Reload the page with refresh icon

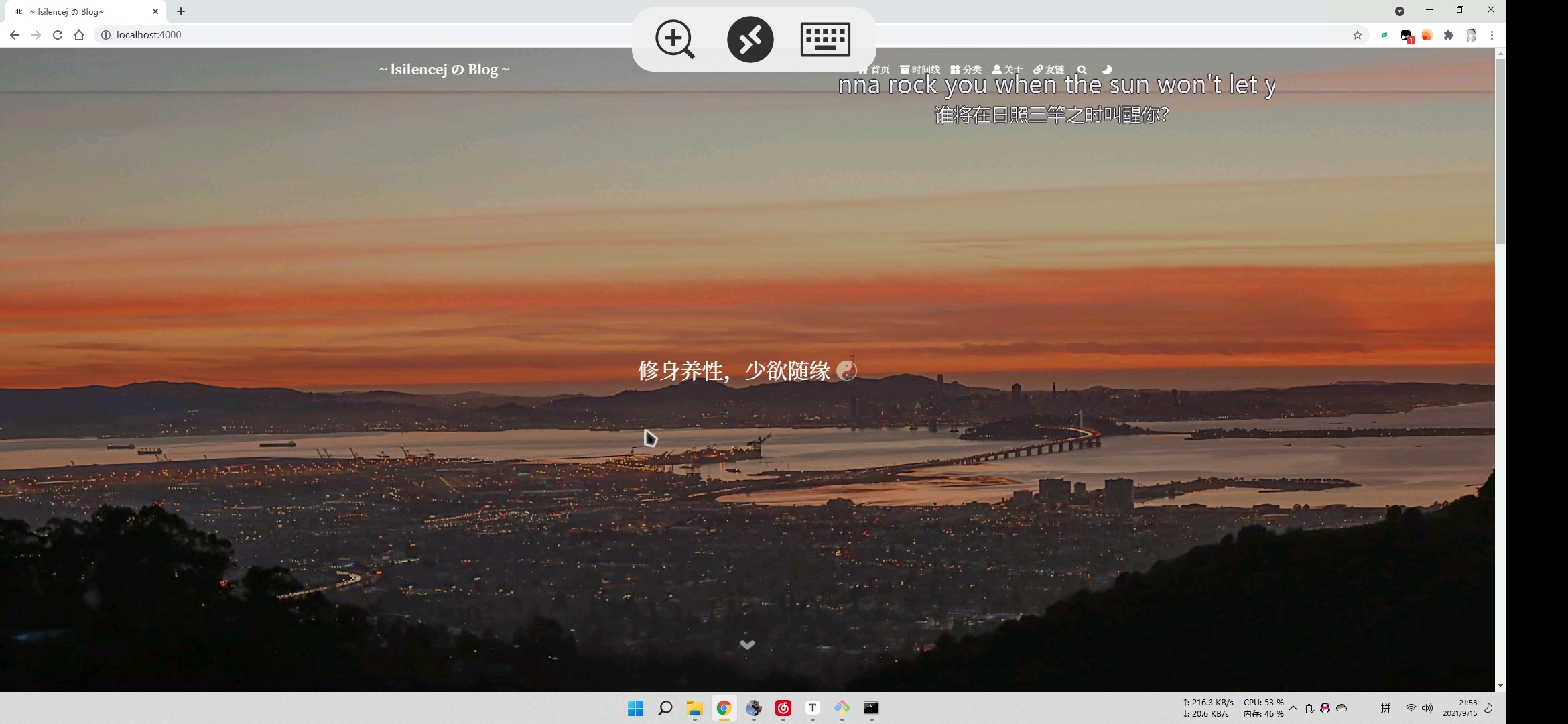tap(58, 35)
